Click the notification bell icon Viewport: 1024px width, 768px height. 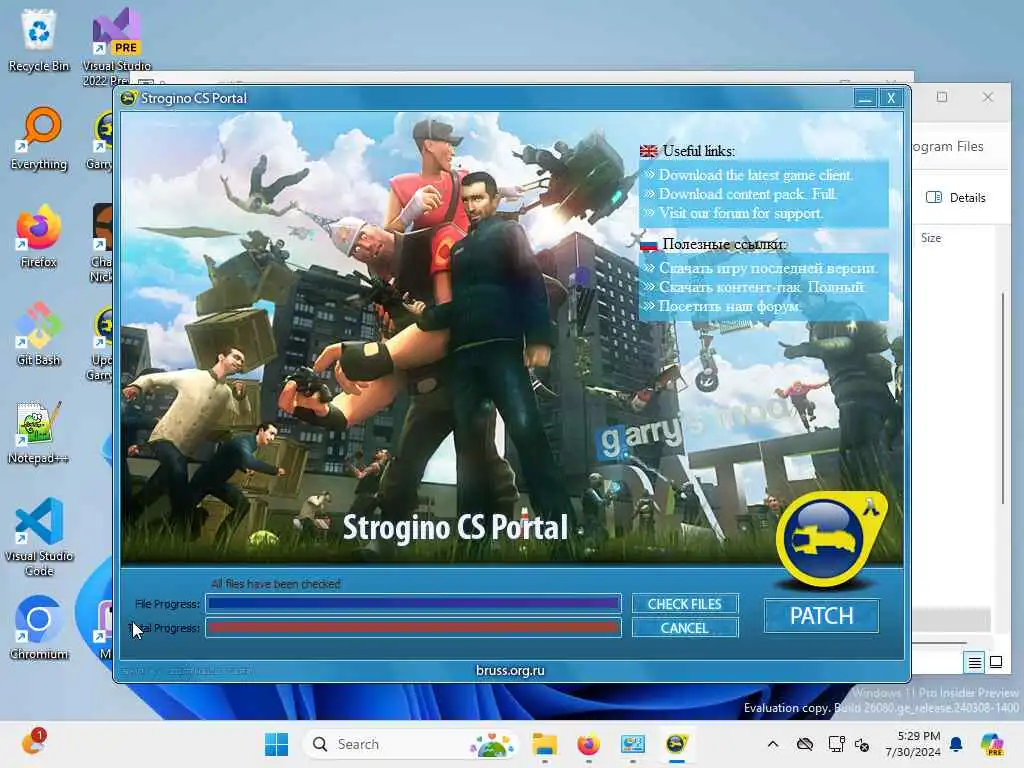pyautogui.click(x=956, y=744)
